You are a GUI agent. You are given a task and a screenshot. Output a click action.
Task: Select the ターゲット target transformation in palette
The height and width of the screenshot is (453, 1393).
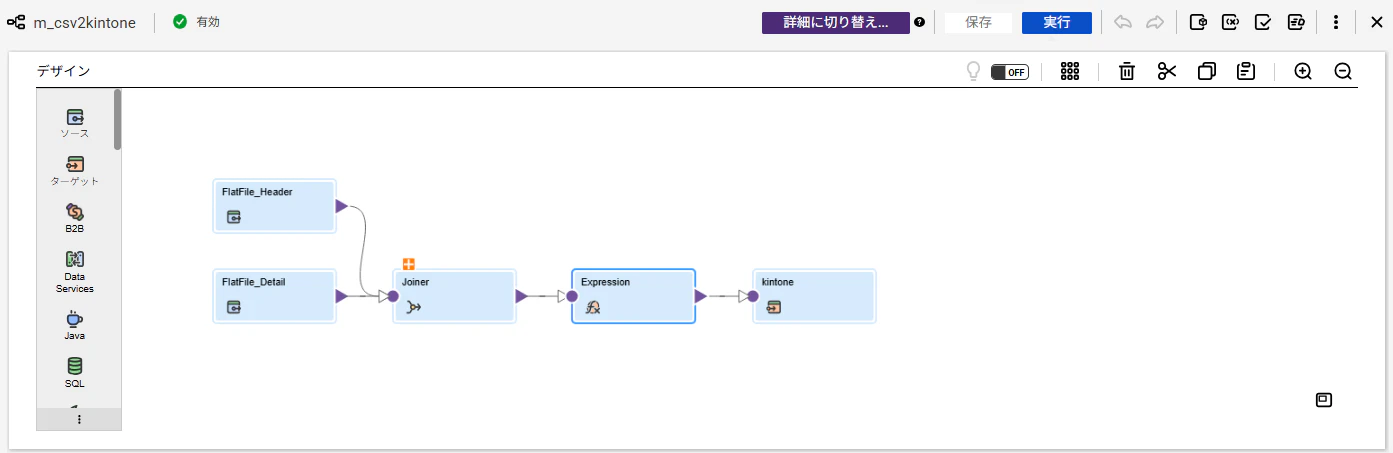(x=75, y=171)
